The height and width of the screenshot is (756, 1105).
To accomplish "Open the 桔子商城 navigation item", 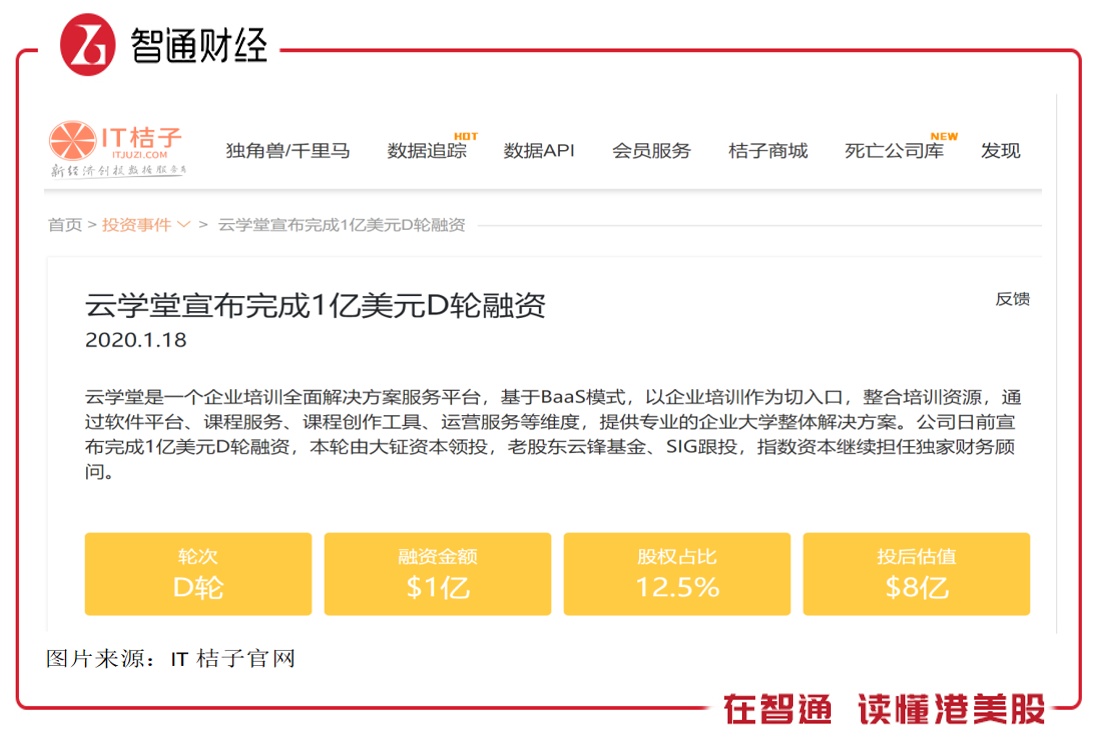I will [768, 151].
